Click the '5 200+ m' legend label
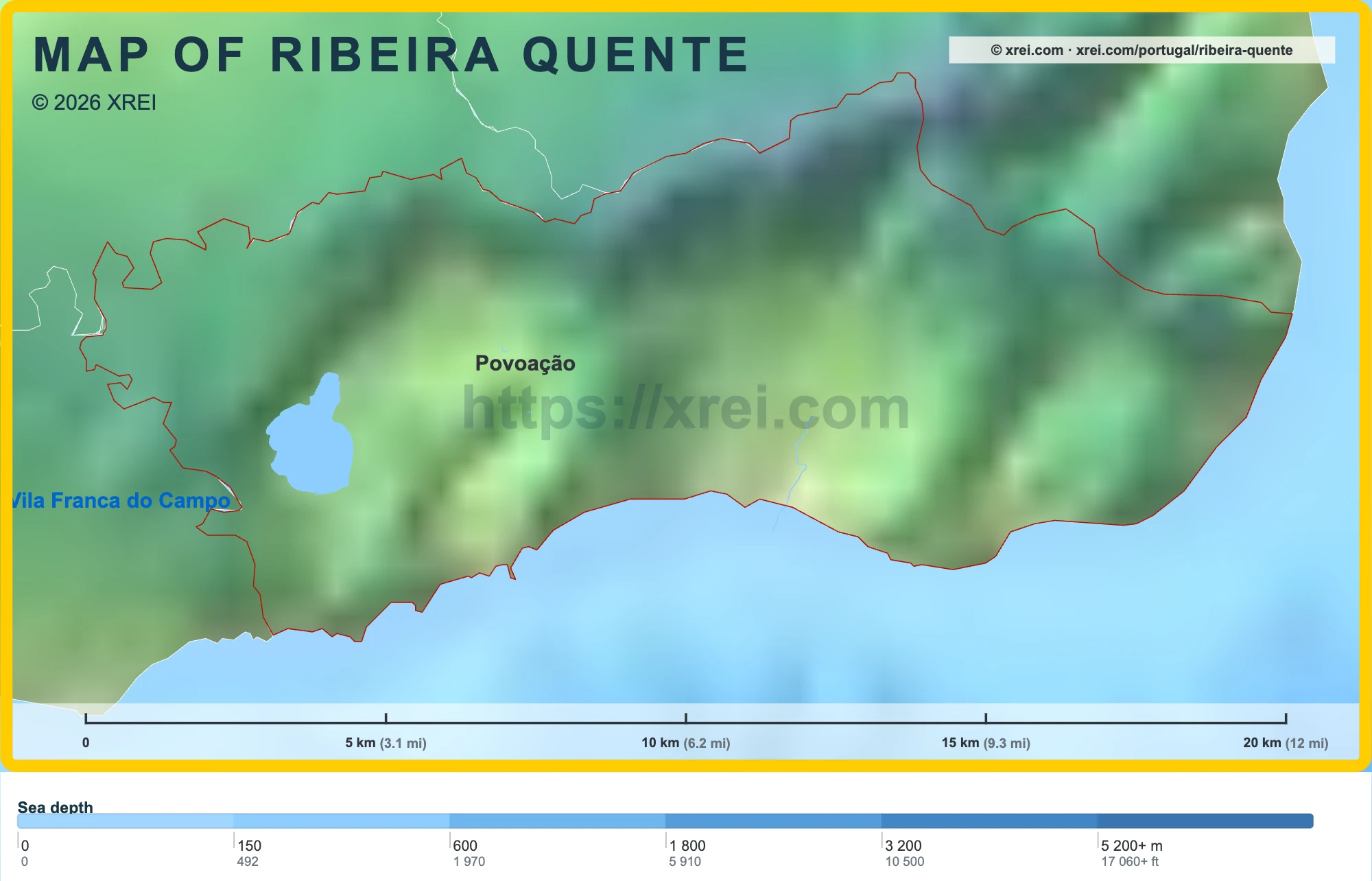 1132,846
